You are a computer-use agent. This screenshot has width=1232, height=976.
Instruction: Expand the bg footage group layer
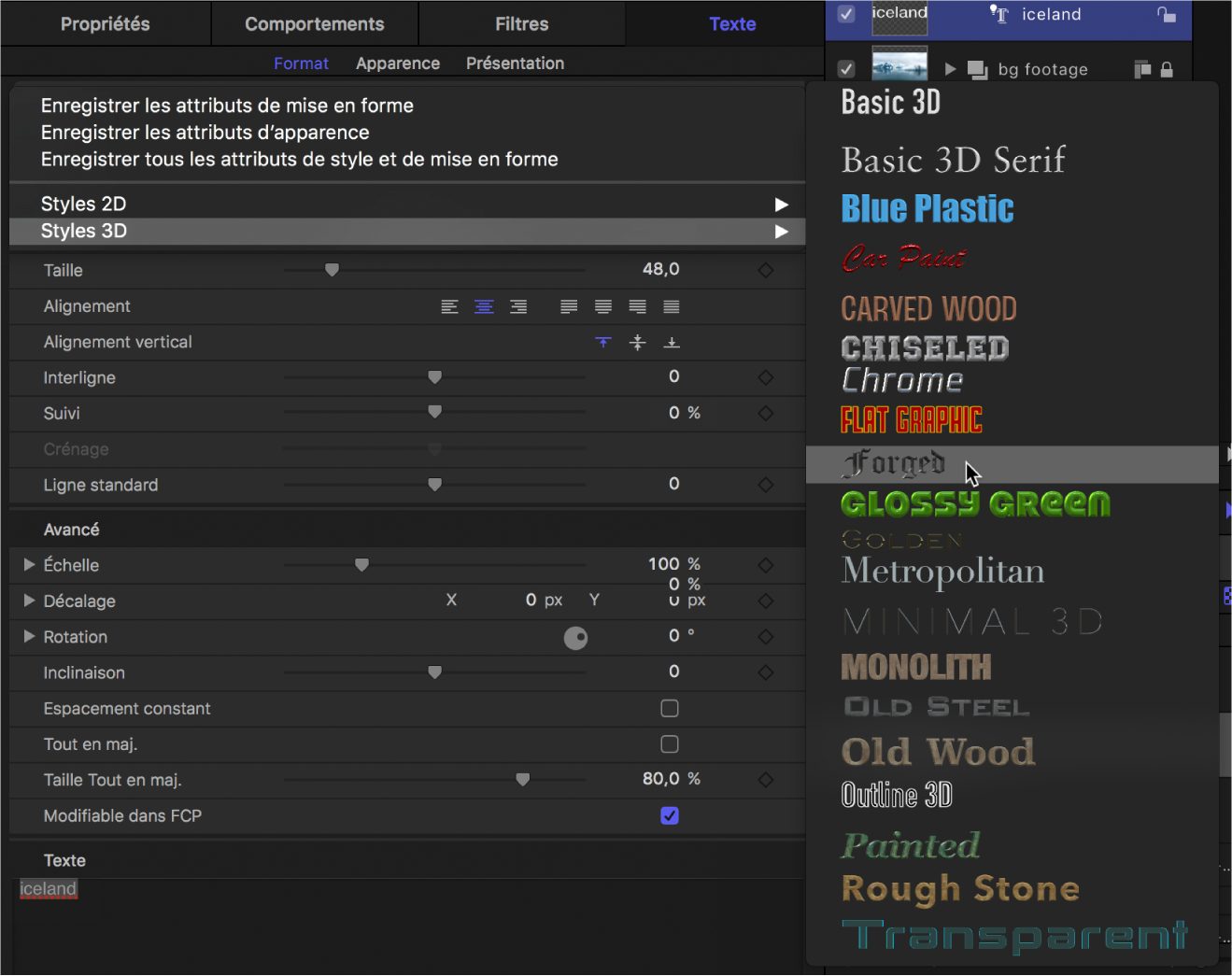(950, 69)
